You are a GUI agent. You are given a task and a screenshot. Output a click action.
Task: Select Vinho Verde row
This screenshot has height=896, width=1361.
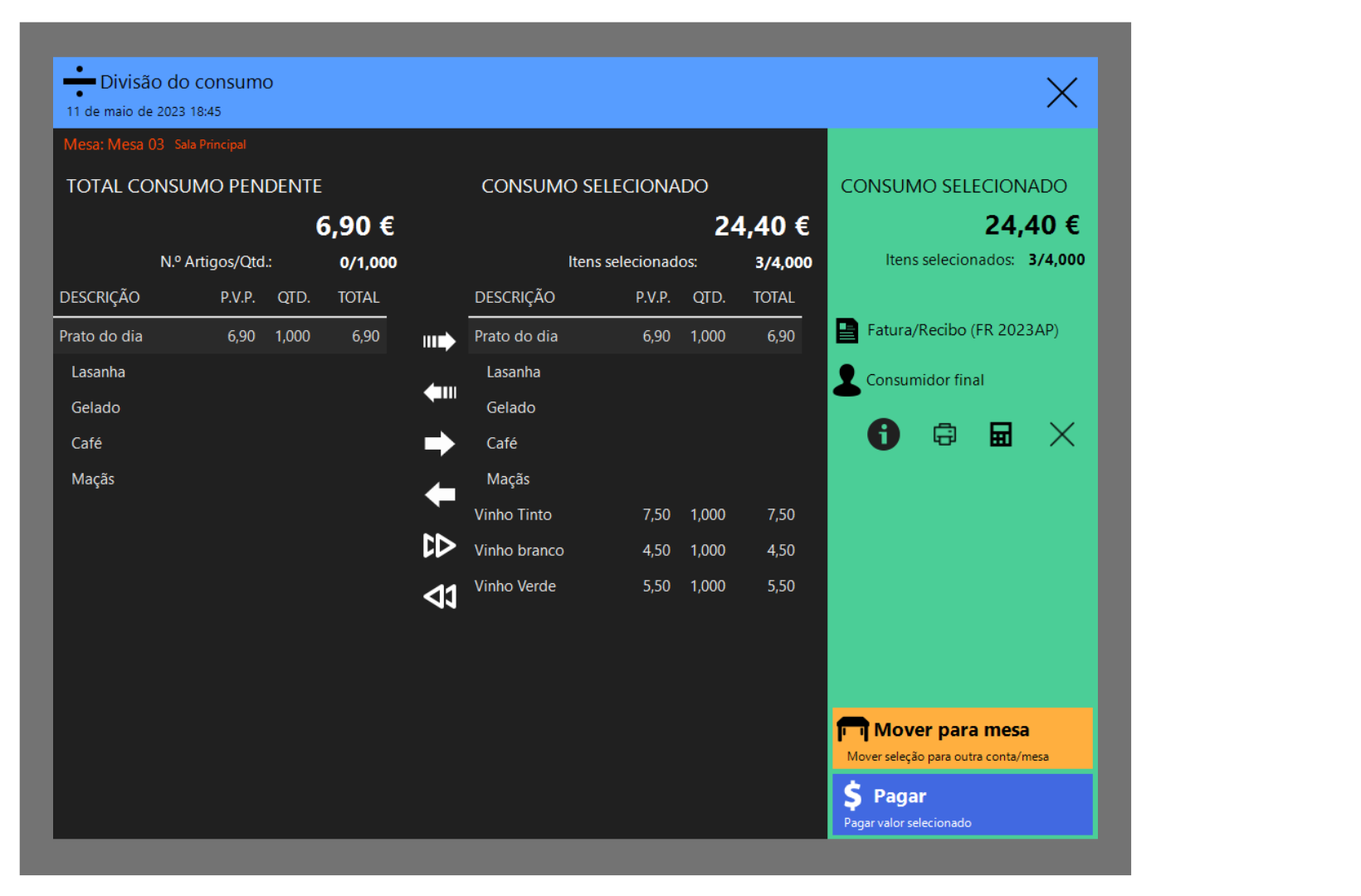click(634, 586)
